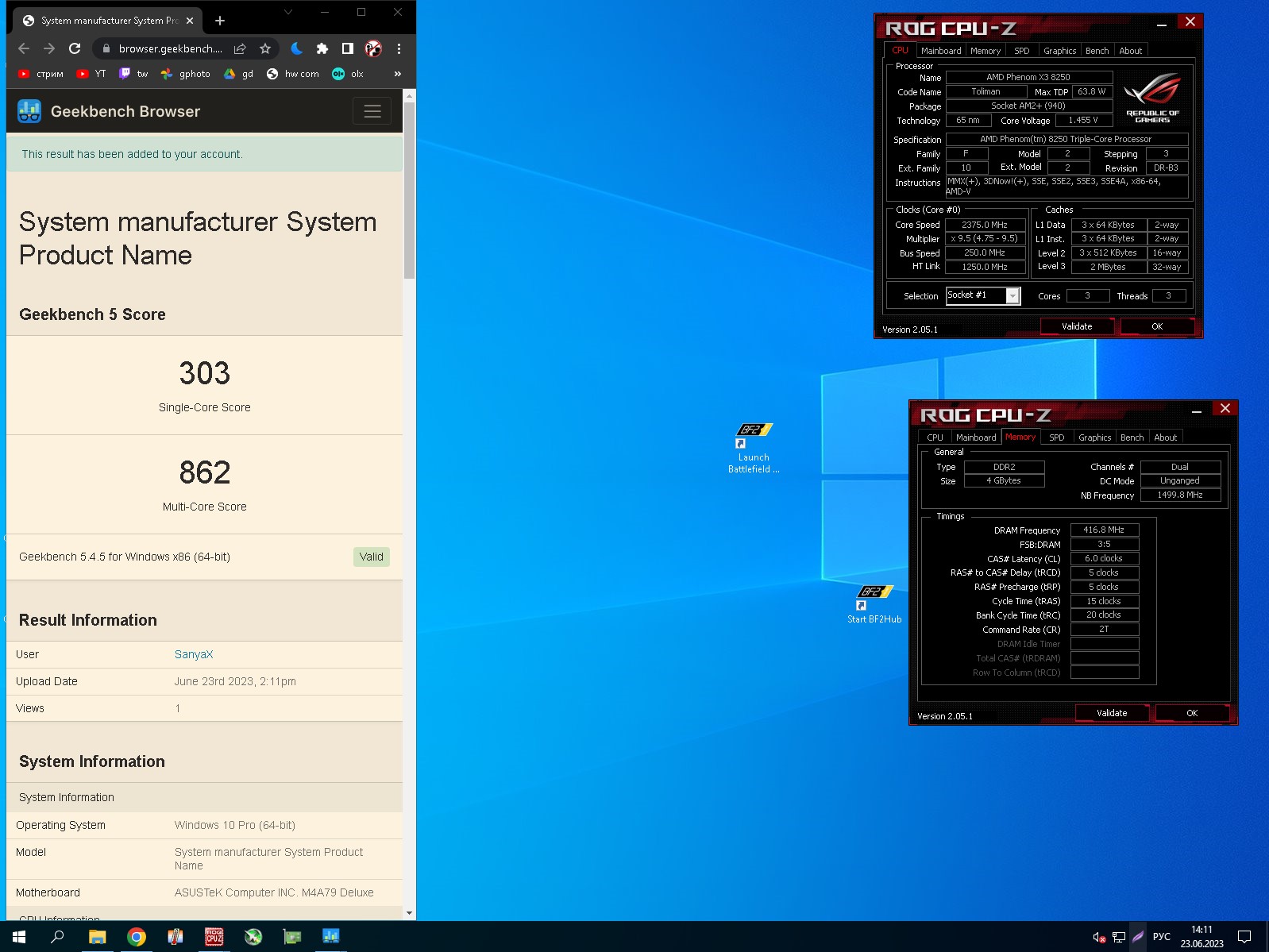Open the dark mode moon extension
Viewport: 1269px width, 952px height.
(x=297, y=48)
